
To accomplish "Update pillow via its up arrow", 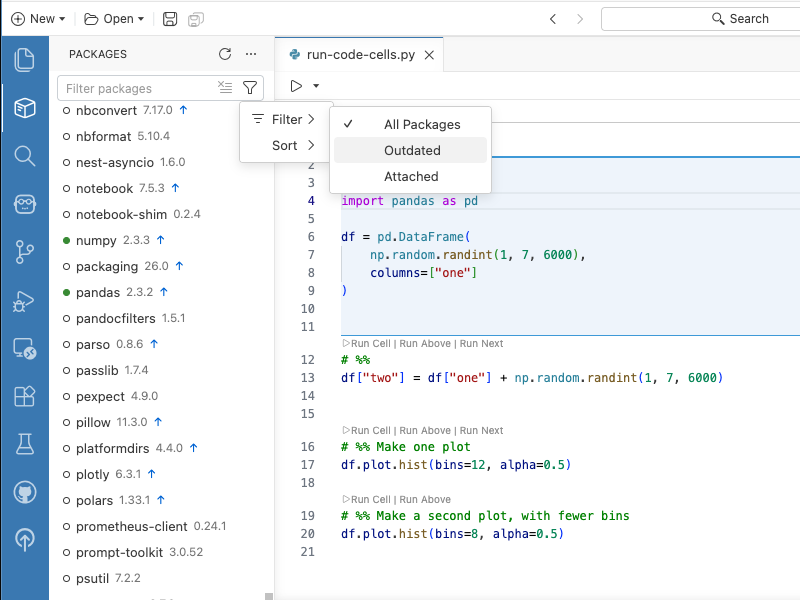I will click(x=158, y=422).
